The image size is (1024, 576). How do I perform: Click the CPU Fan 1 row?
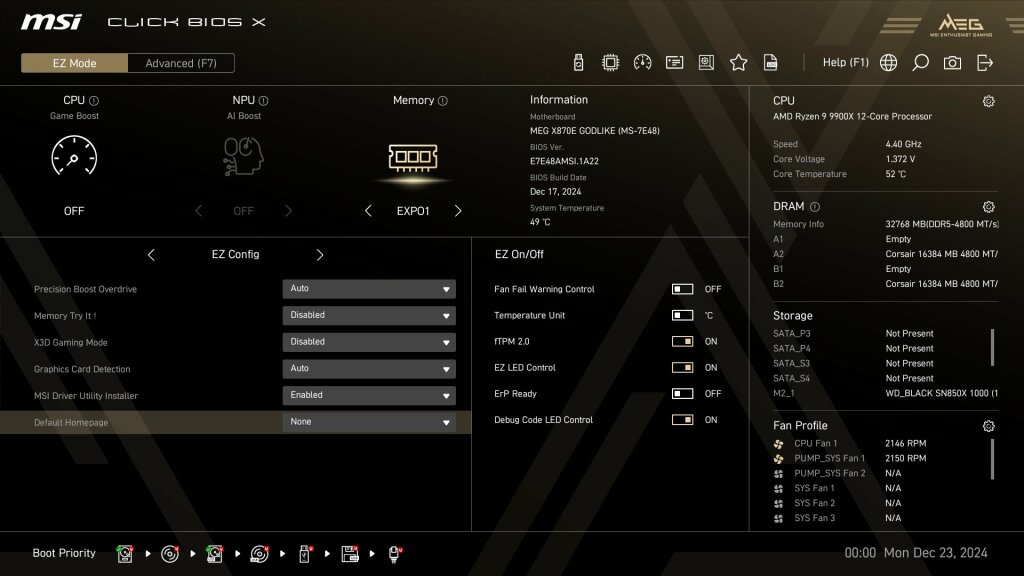point(850,443)
